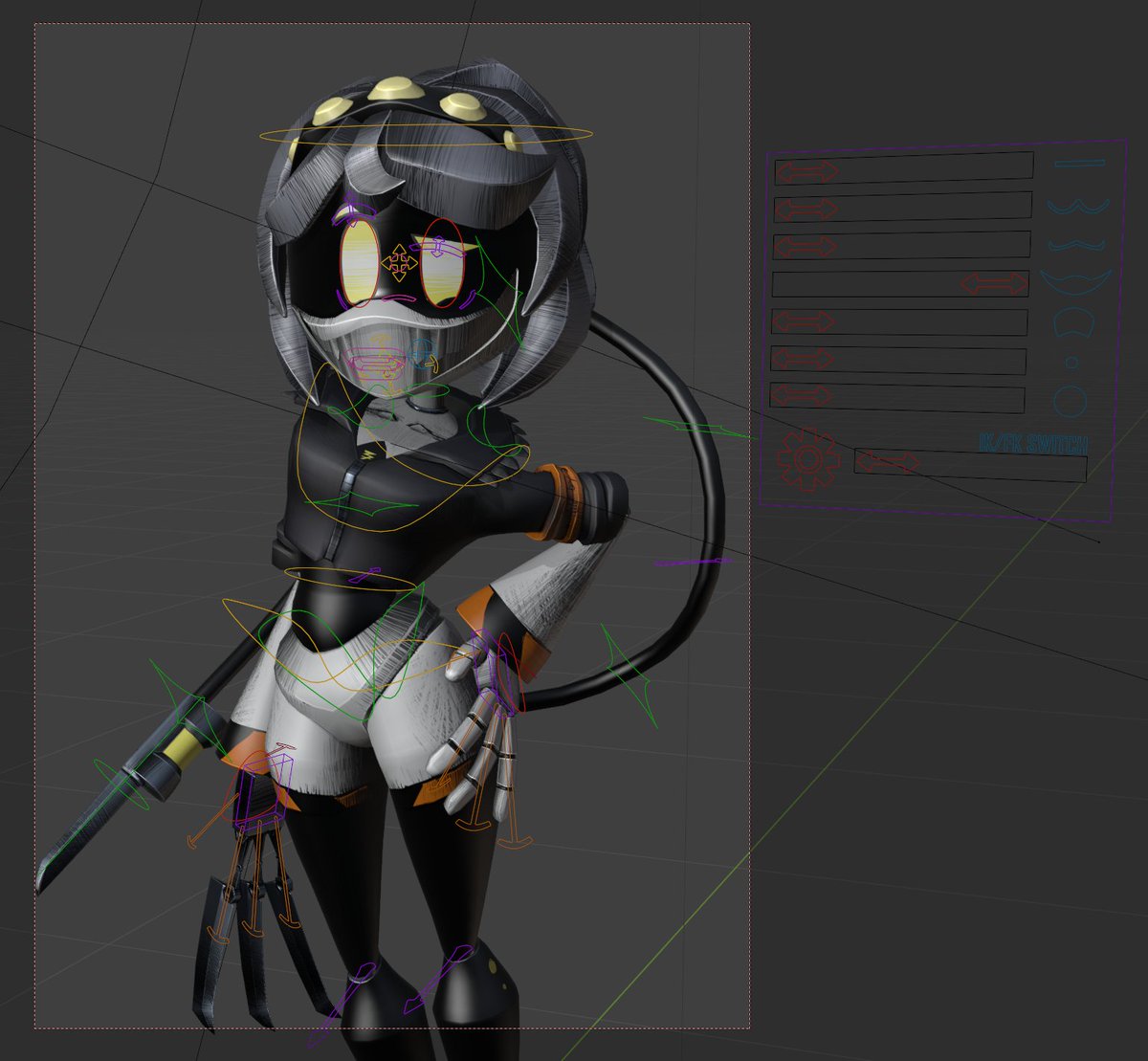Screen dimensions: 1148x1061
Task: Click the large circle mouth shape icon in panel
Action: [1070, 400]
